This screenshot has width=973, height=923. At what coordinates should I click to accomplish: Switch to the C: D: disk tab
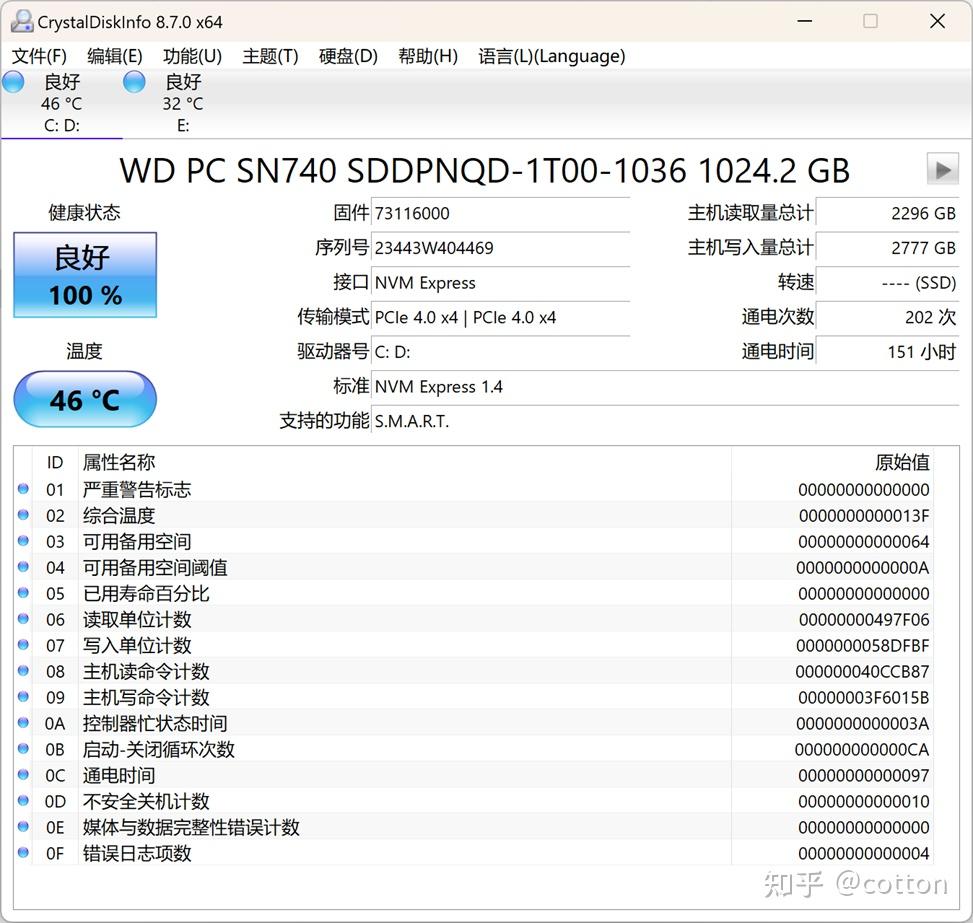(x=61, y=104)
